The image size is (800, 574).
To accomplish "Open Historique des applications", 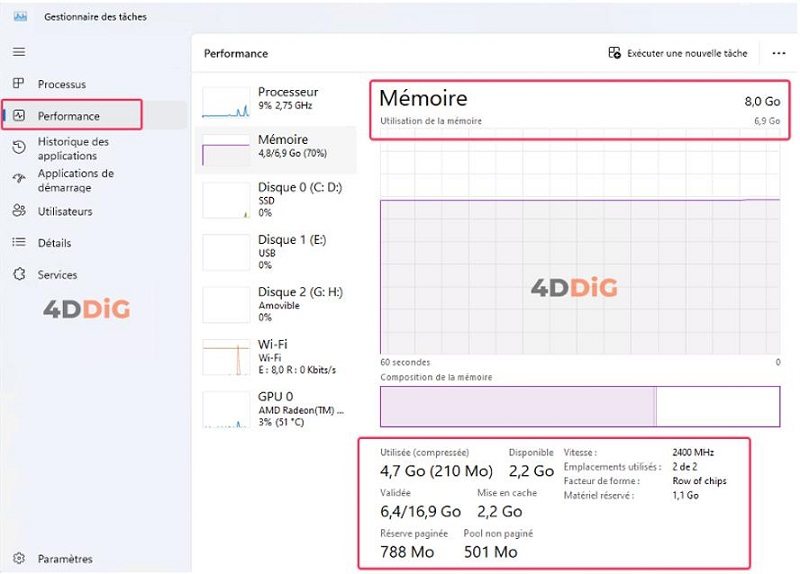I will tap(94, 148).
